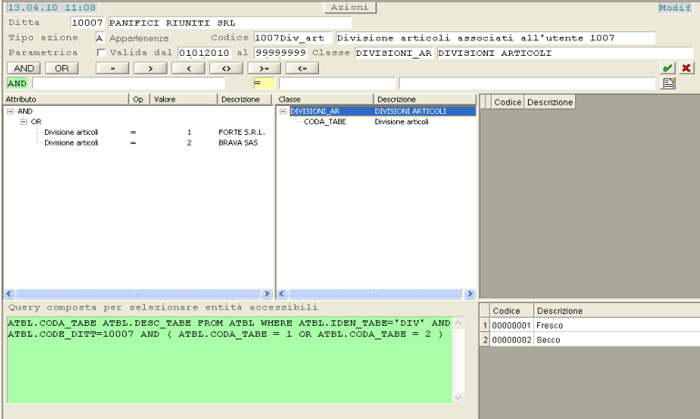Open the Azioni menu
700x419 pixels.
(349, 7)
